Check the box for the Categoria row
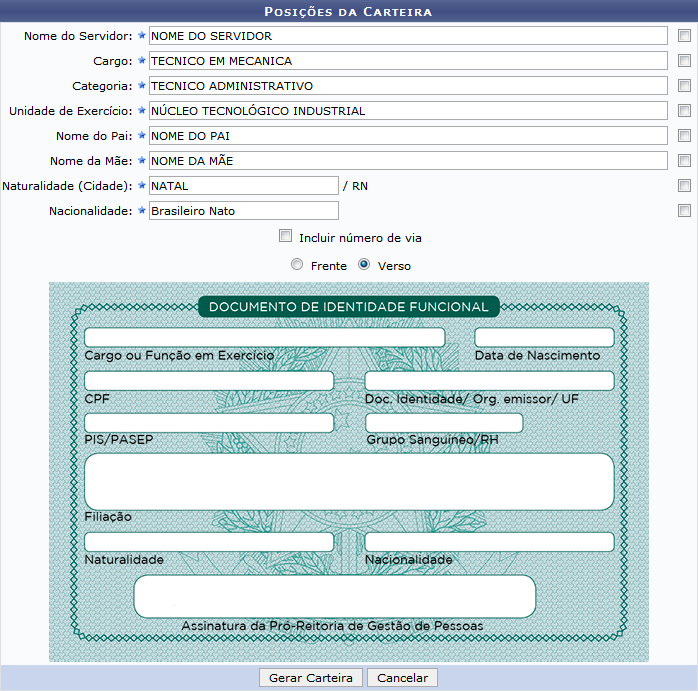This screenshot has width=698, height=691. pyautogui.click(x=684, y=86)
